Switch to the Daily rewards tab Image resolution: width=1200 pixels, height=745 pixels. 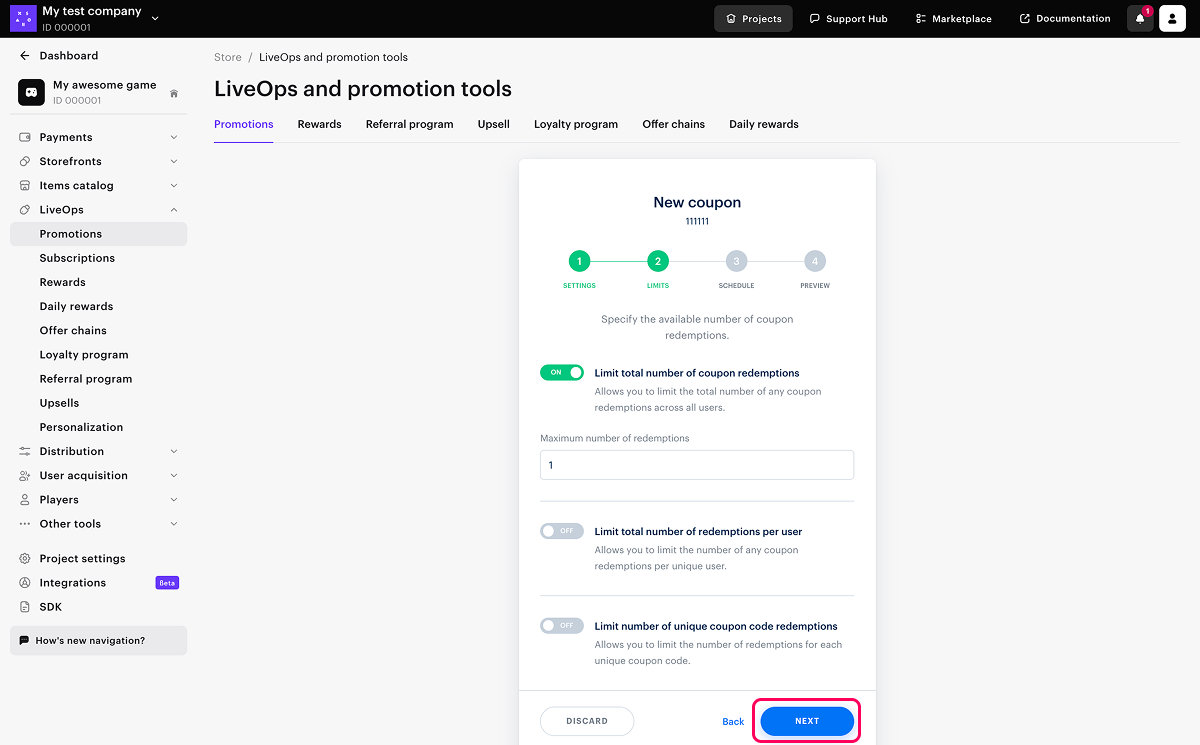(763, 124)
